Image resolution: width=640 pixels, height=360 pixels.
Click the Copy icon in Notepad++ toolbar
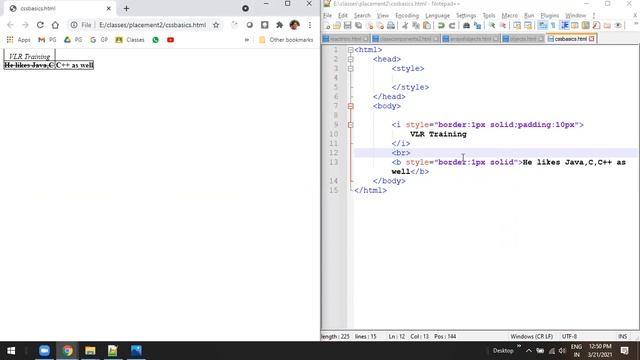pyautogui.click(x=416, y=26)
